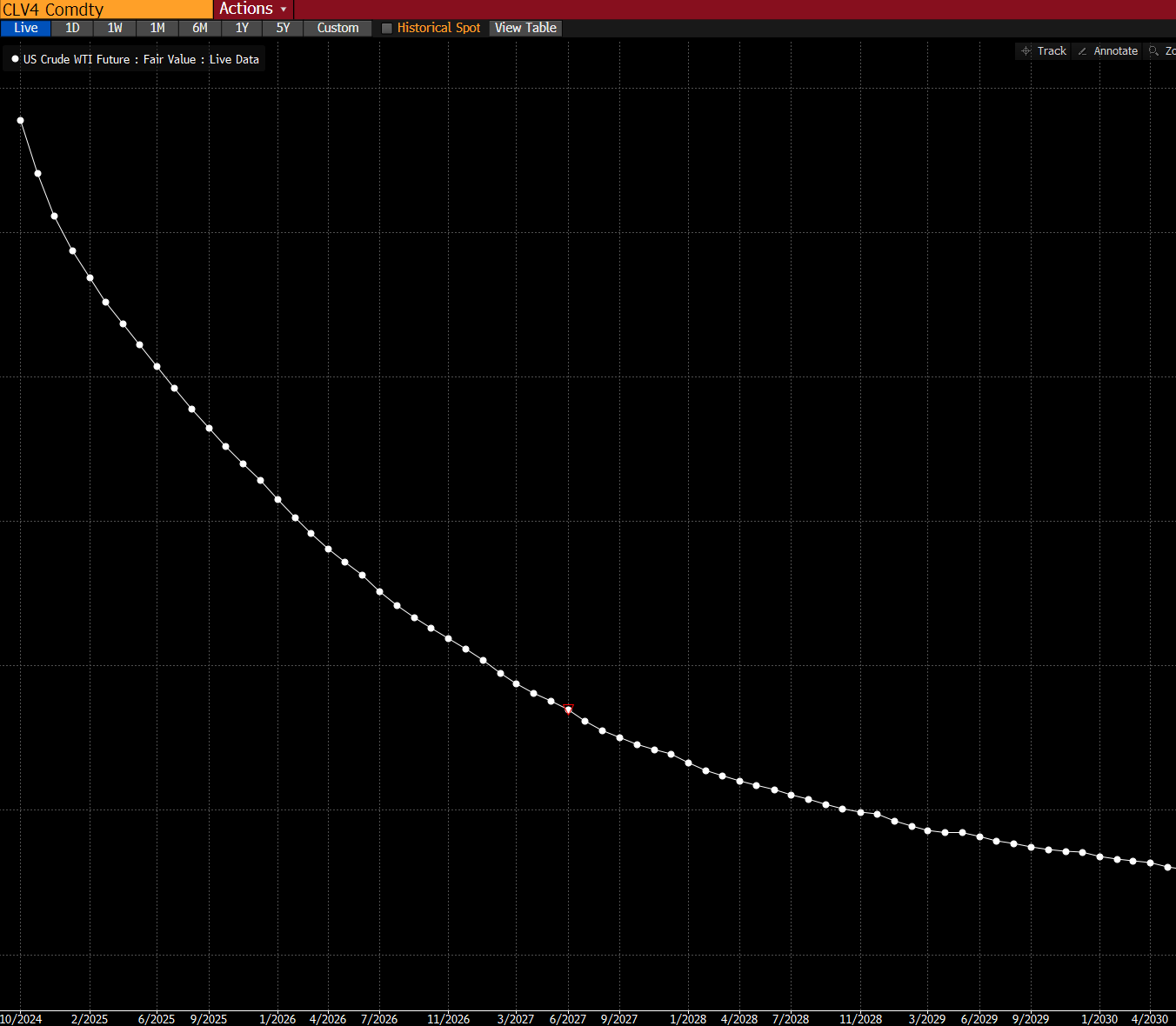The height and width of the screenshot is (1026, 1176).
Task: Click the 7/2026 x-axis label
Action: [379, 1019]
